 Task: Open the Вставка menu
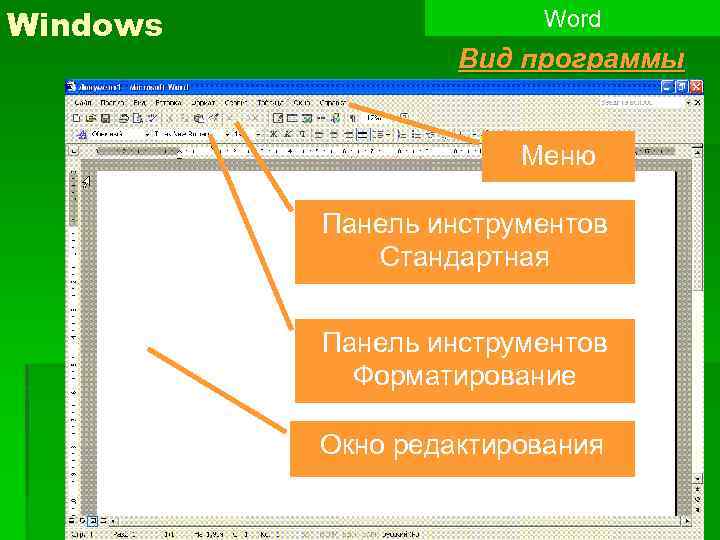pyautogui.click(x=169, y=102)
